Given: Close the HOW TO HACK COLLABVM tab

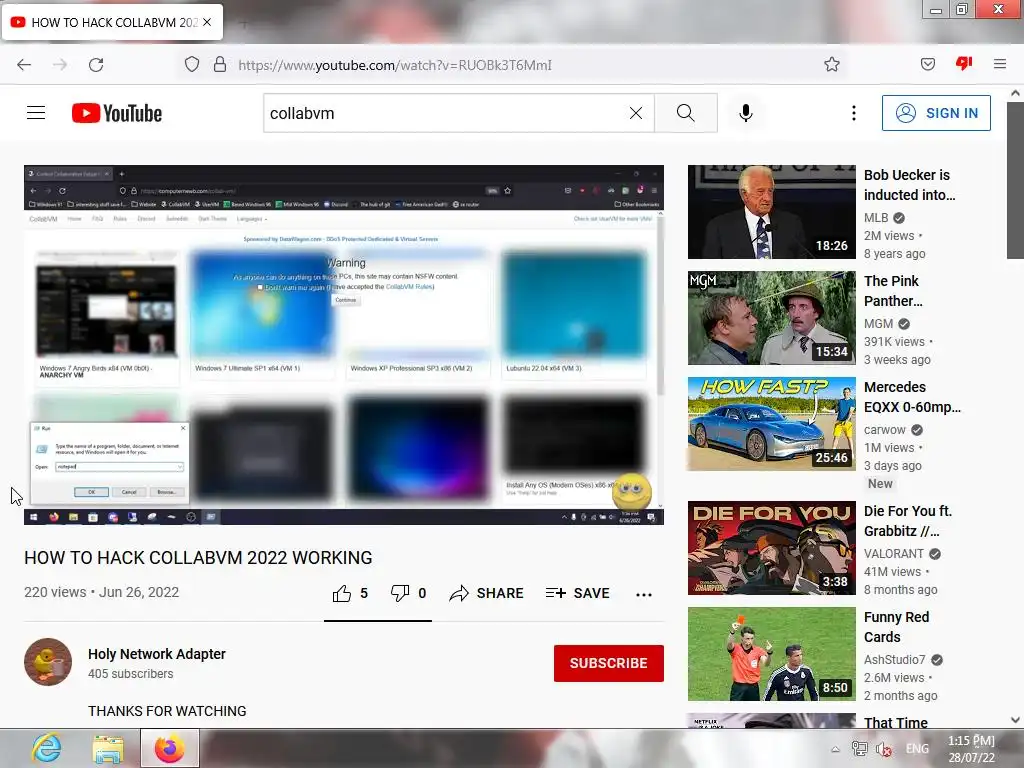Looking at the screenshot, I should pyautogui.click(x=207, y=22).
